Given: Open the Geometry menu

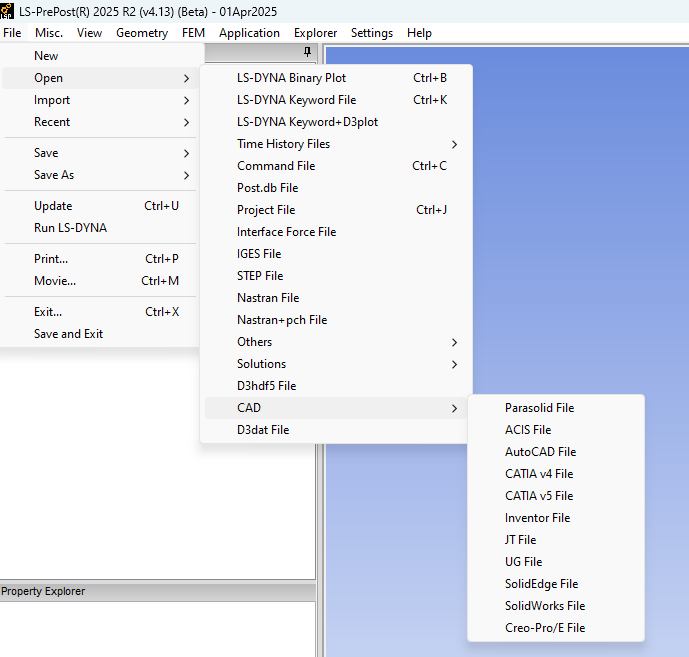Looking at the screenshot, I should [x=142, y=33].
